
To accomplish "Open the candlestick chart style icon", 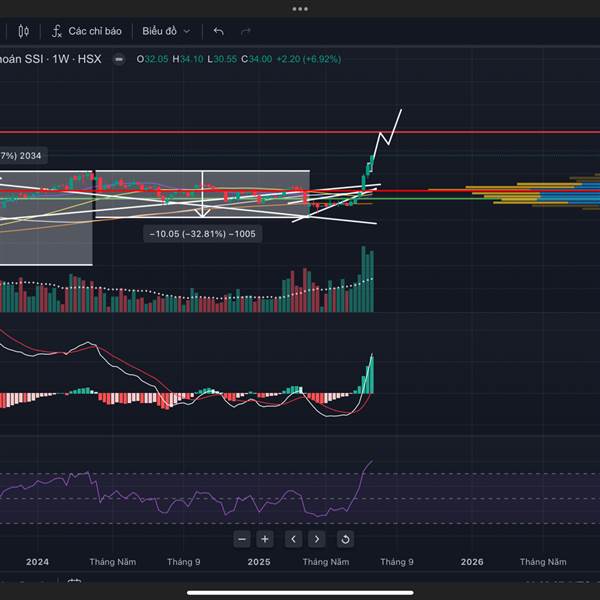I will [x=23, y=31].
